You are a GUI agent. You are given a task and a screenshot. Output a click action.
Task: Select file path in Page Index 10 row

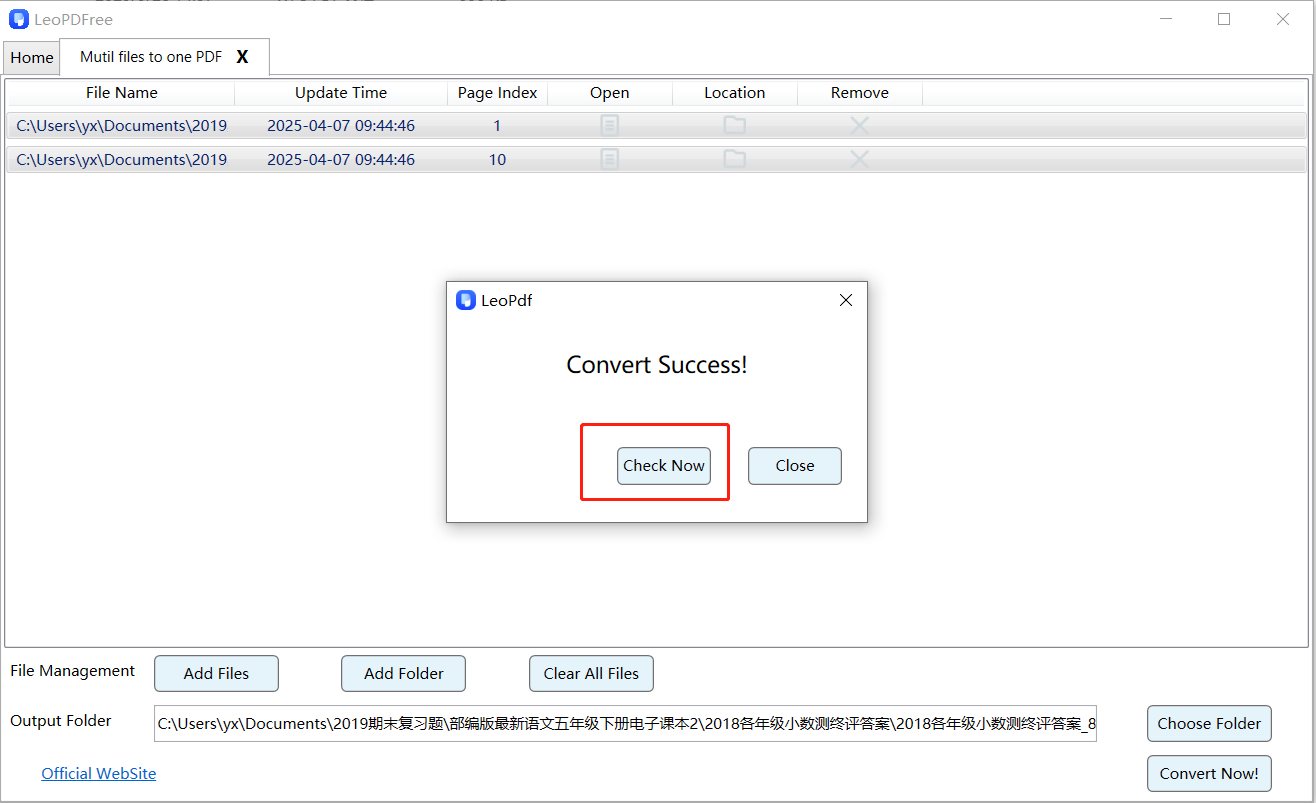pos(122,160)
